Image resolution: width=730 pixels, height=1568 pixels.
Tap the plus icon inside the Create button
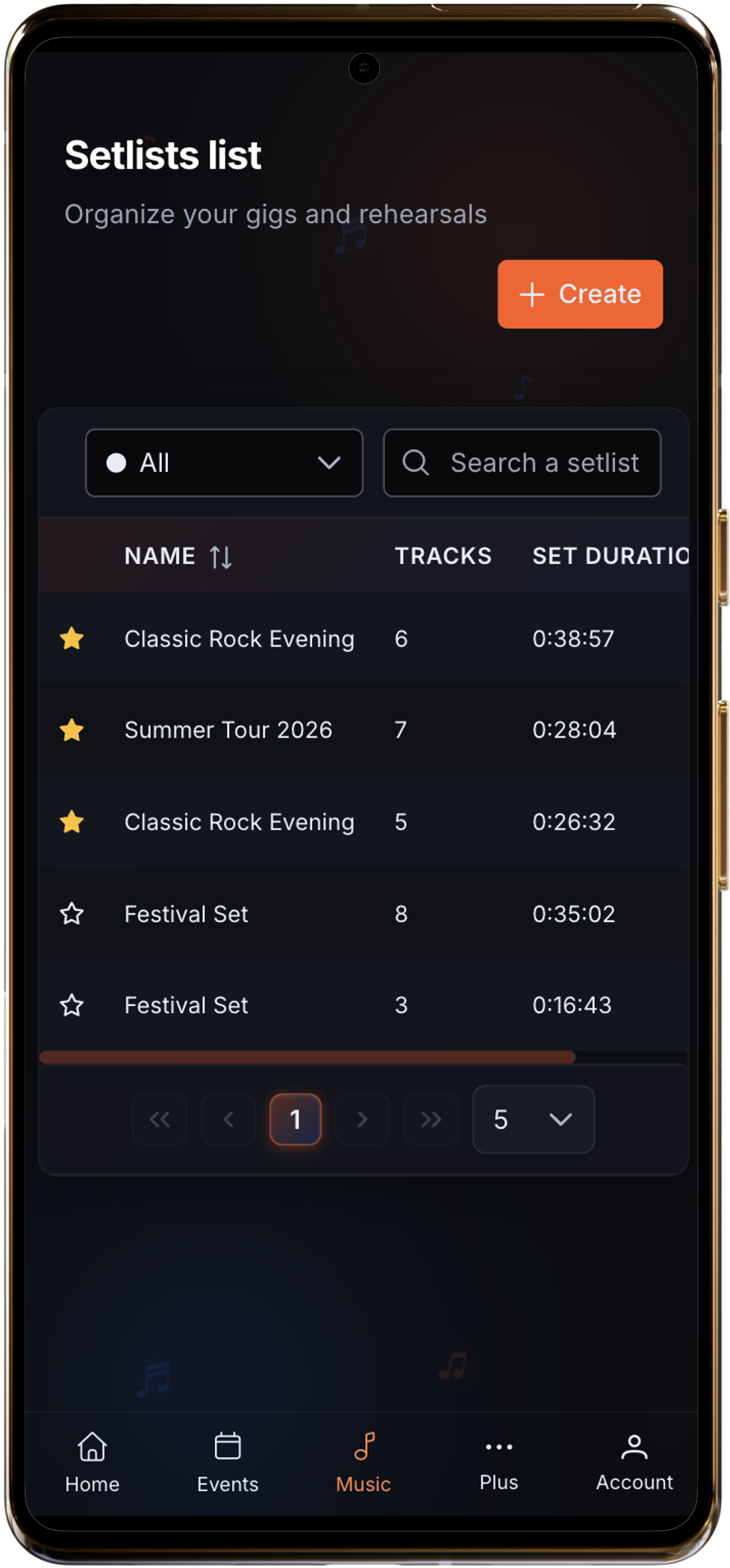[x=531, y=294]
